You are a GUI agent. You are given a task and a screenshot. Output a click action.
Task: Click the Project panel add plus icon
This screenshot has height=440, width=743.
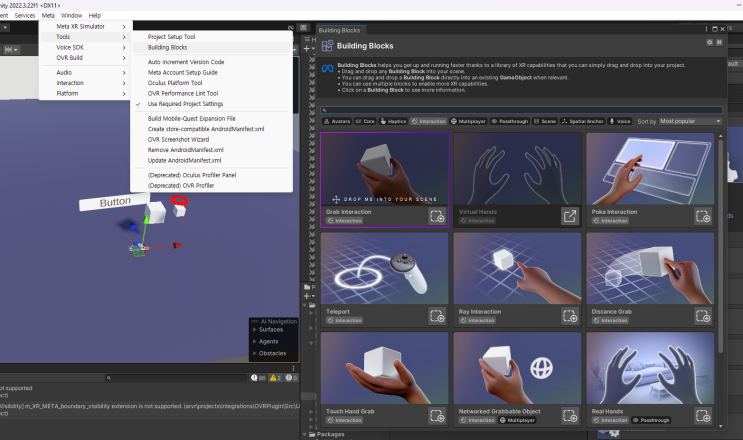[x=307, y=296]
